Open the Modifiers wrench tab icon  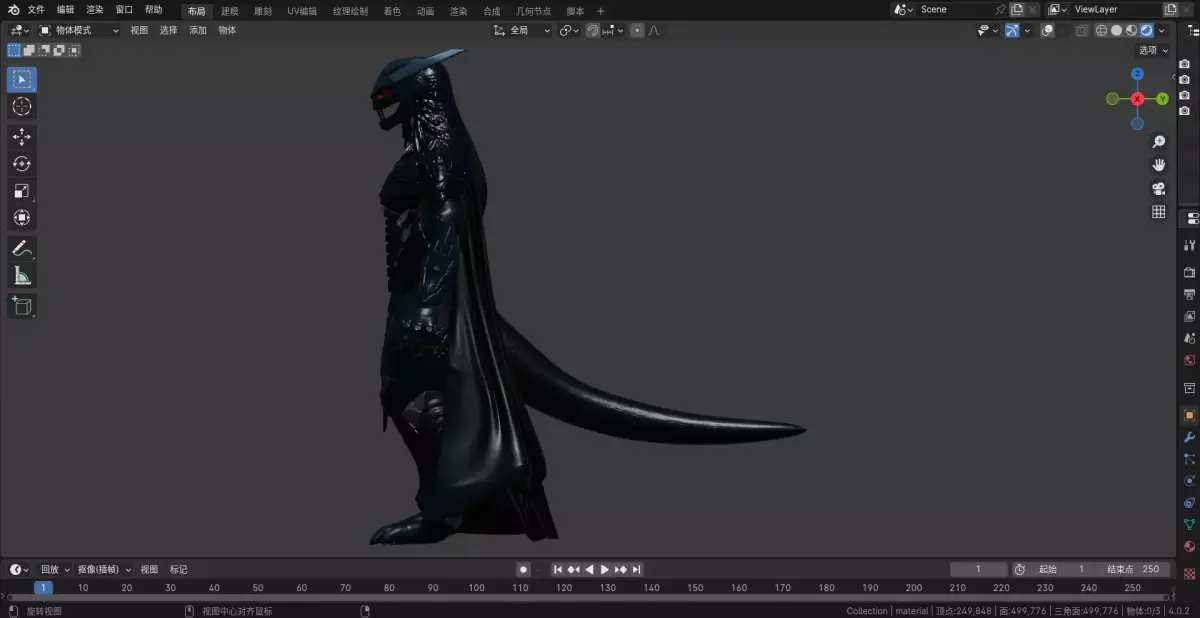pos(1189,437)
